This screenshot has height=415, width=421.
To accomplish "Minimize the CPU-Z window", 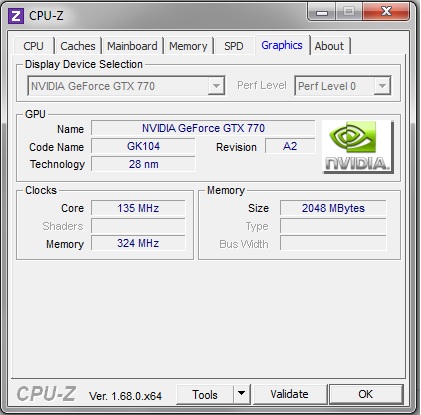I will tap(322, 13).
